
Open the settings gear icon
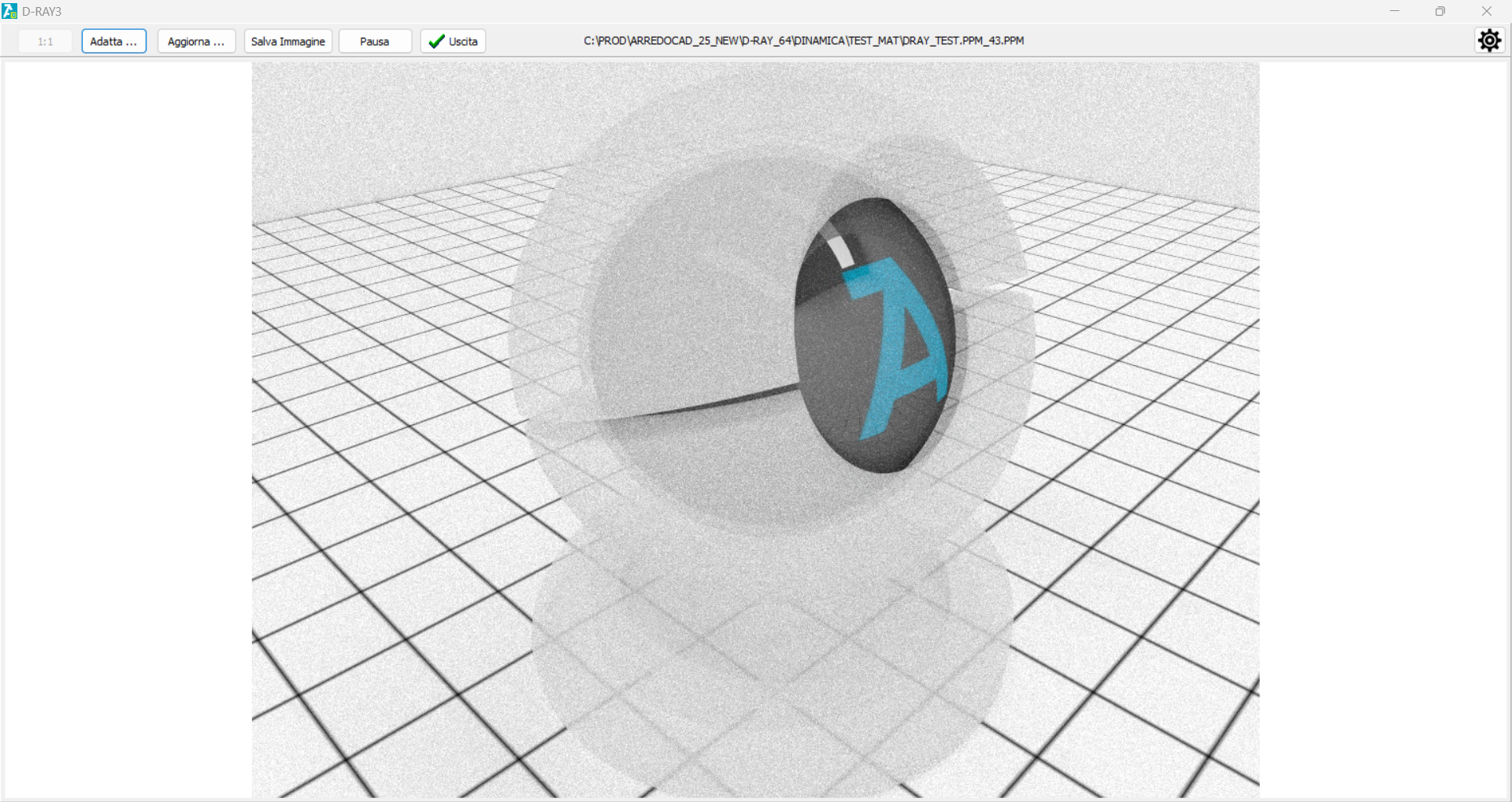pyautogui.click(x=1489, y=40)
